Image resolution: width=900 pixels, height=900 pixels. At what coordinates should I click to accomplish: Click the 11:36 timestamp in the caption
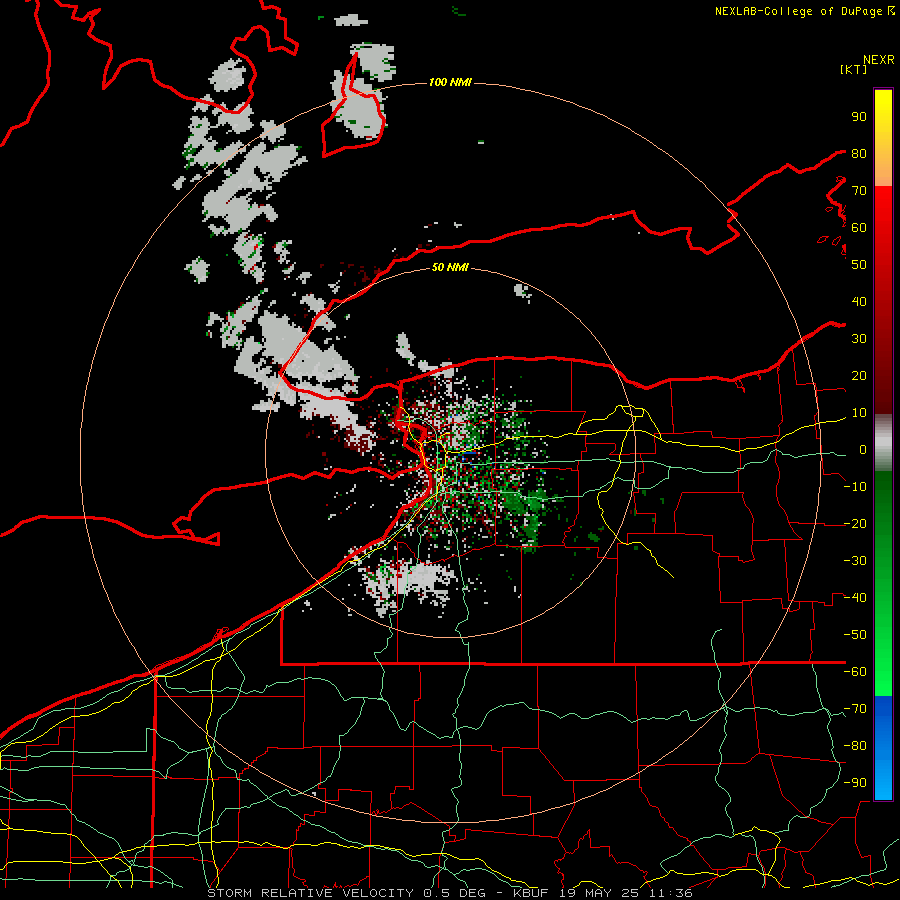pos(671,893)
